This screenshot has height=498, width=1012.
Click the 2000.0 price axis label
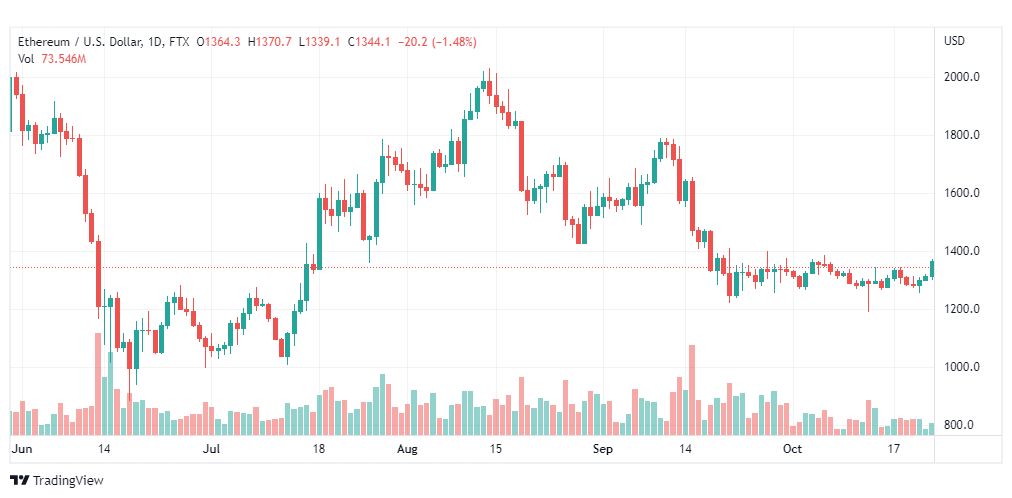coord(962,77)
